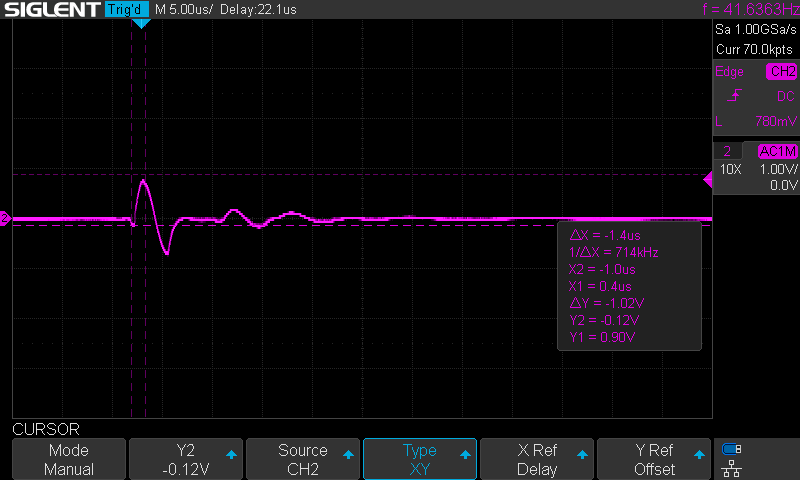Click the Edge trigger type label

[729, 71]
